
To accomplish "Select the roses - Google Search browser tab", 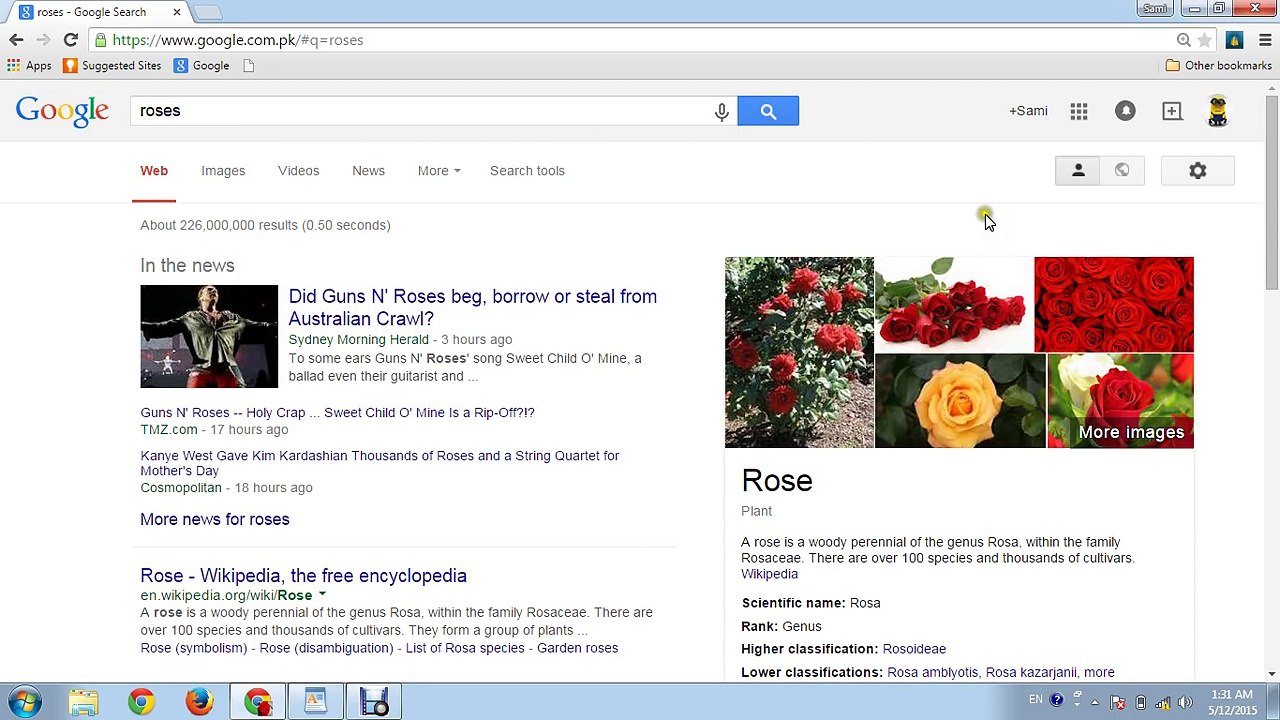I will (x=98, y=12).
